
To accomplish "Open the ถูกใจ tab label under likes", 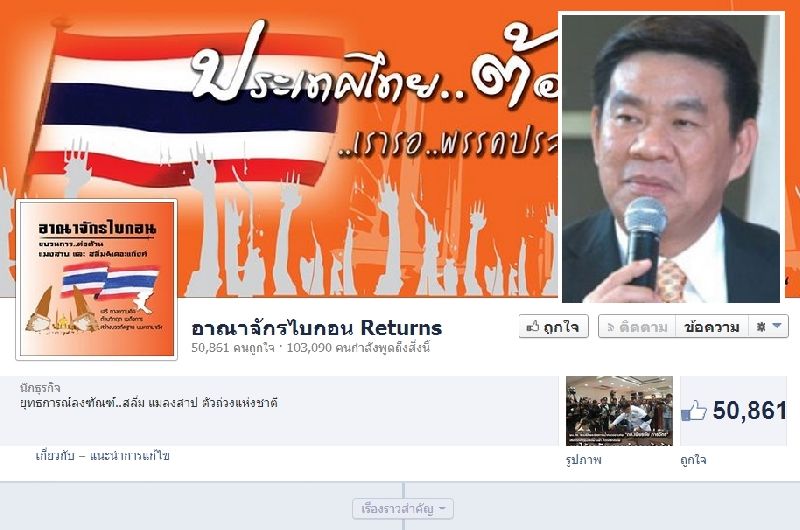I will tap(693, 460).
